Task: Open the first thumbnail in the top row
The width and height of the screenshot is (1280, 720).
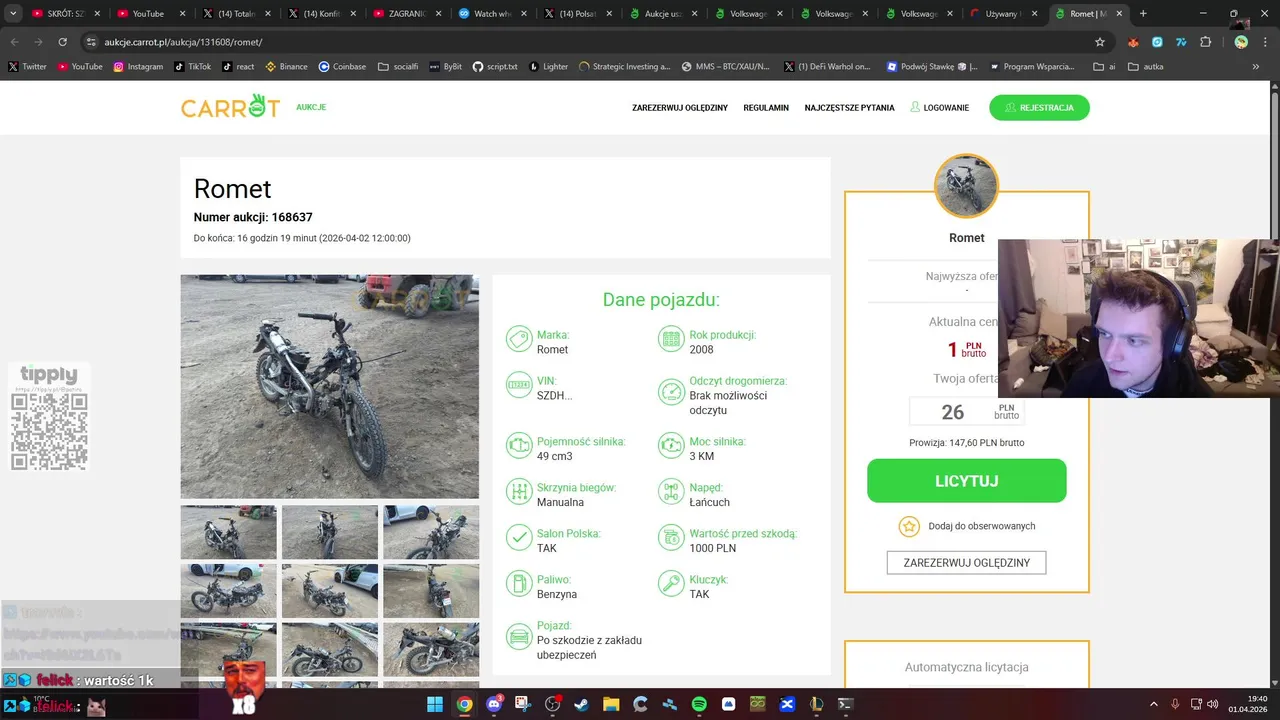Action: pyautogui.click(x=228, y=532)
